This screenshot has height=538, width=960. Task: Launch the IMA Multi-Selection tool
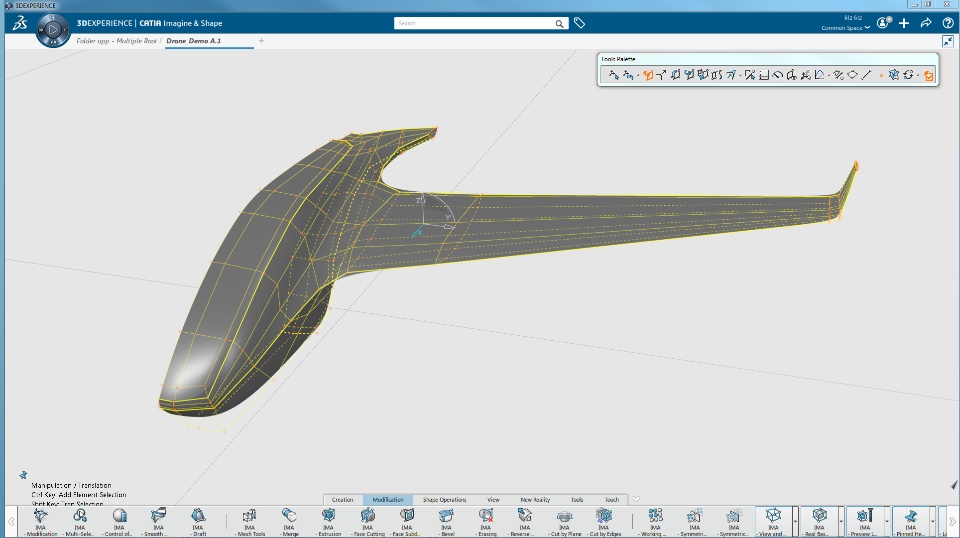tap(80, 522)
